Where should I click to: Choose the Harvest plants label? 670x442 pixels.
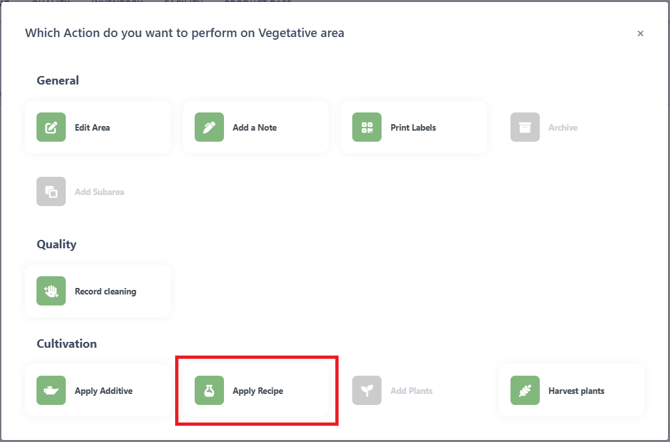tap(576, 391)
